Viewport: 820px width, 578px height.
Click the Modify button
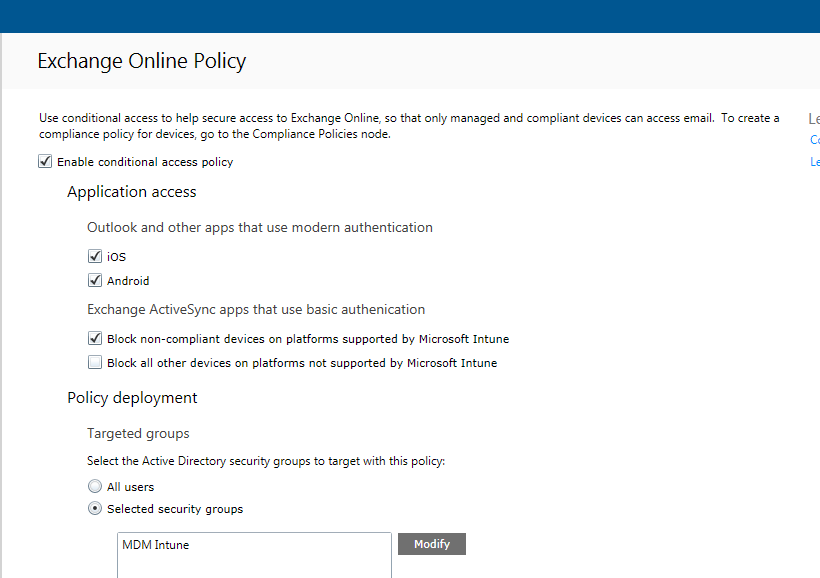click(431, 543)
